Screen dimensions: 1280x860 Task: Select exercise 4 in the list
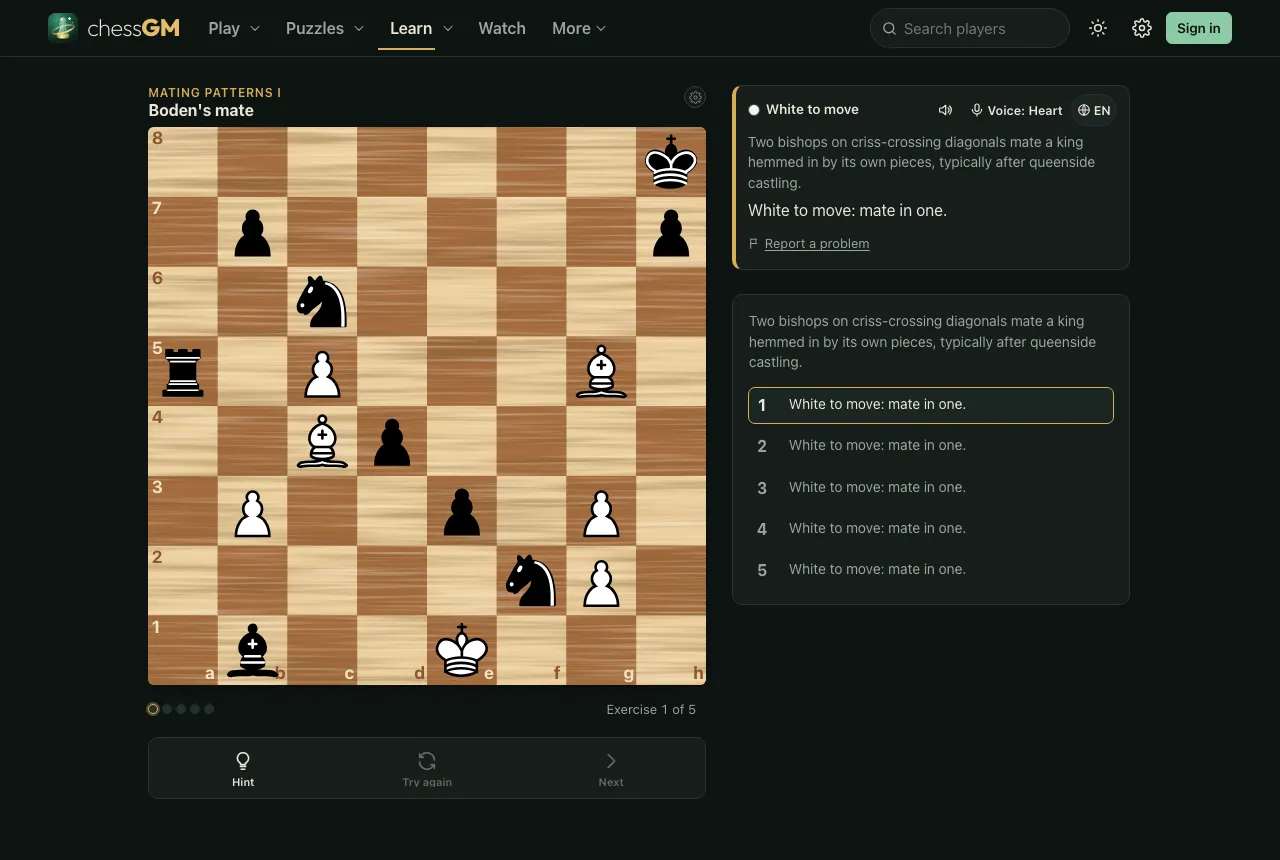pyautogui.click(x=931, y=529)
